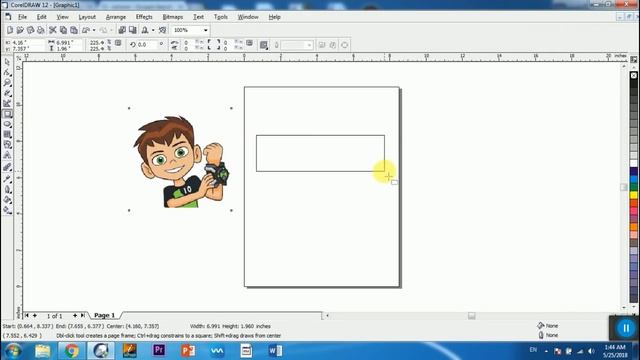Image resolution: width=640 pixels, height=360 pixels.
Task: Select the Rectangle tool in toolbox
Action: 7,114
